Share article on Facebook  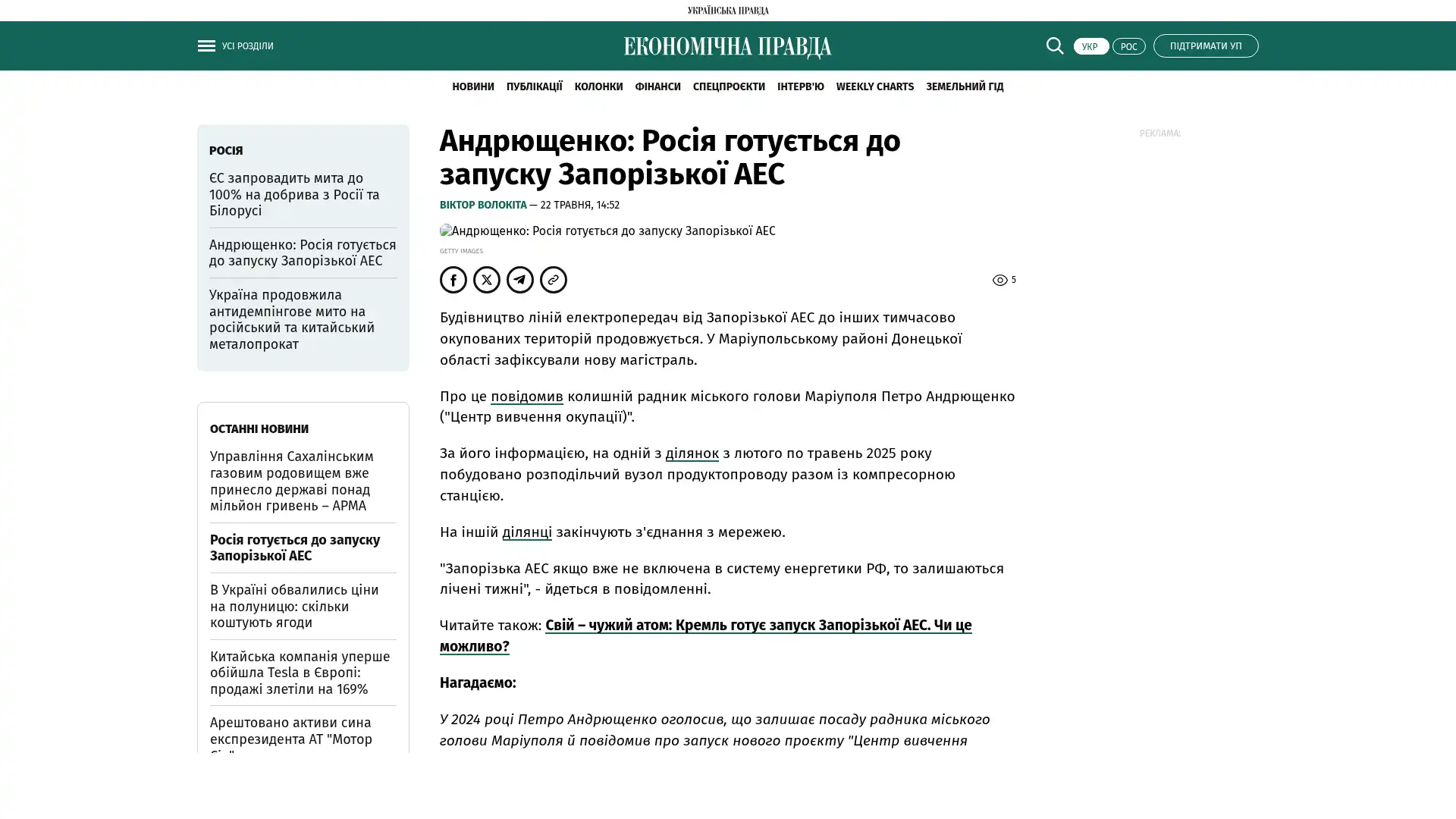tap(453, 280)
